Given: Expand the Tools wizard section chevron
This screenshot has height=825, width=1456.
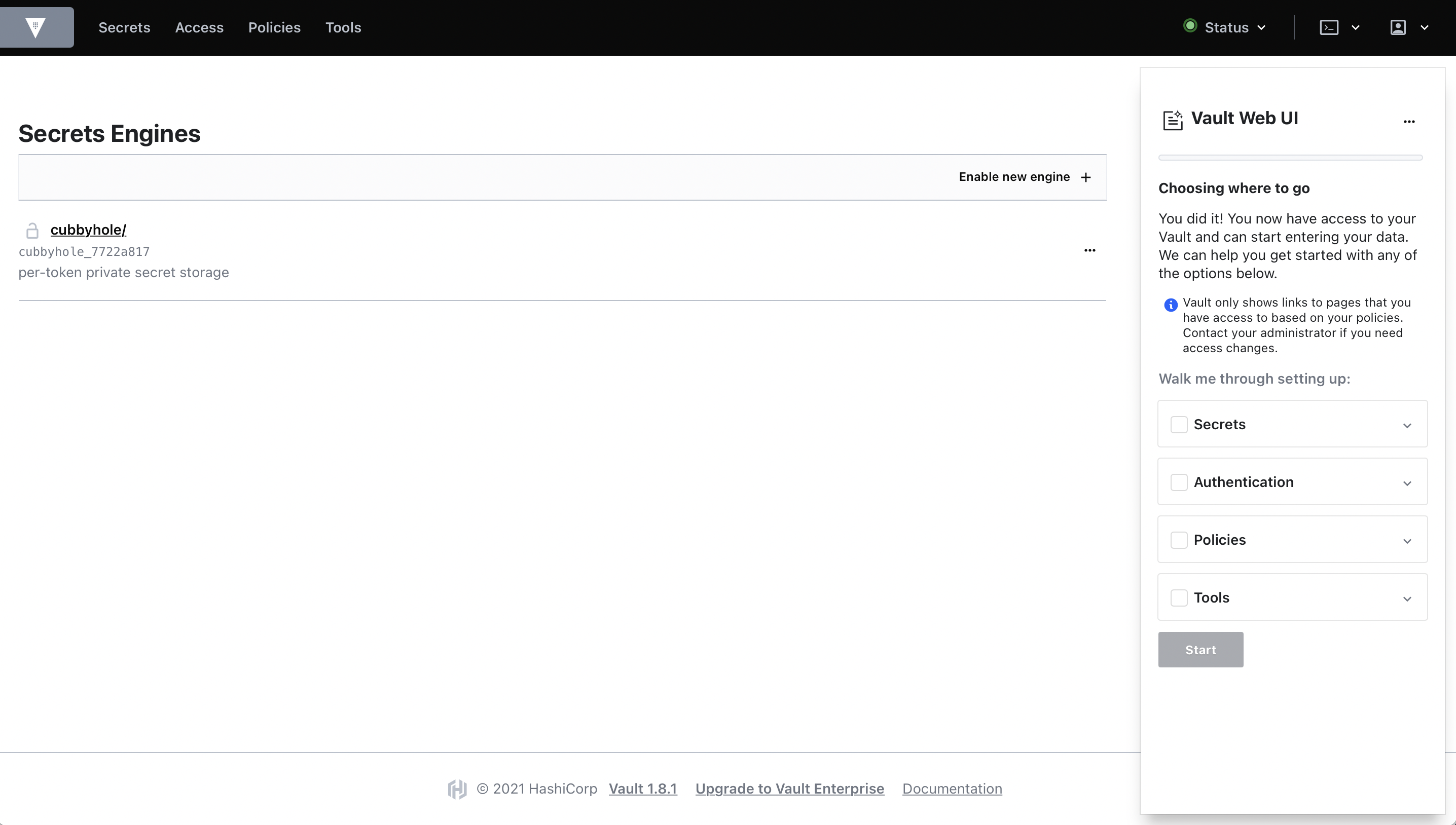Looking at the screenshot, I should tap(1407, 599).
